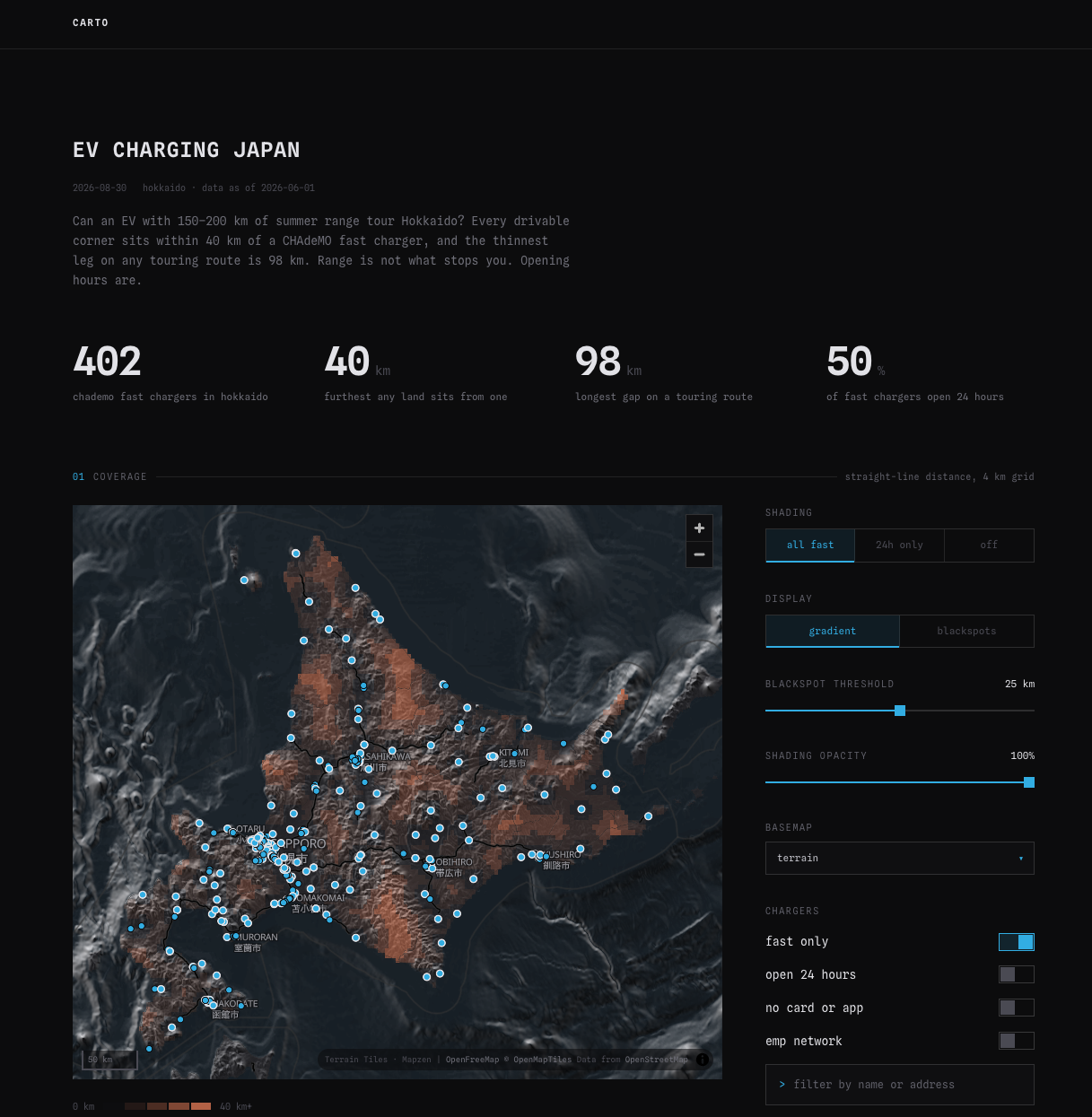Click the 'OBIHIRO' city label
1092x1117 pixels.
pyautogui.click(x=454, y=862)
